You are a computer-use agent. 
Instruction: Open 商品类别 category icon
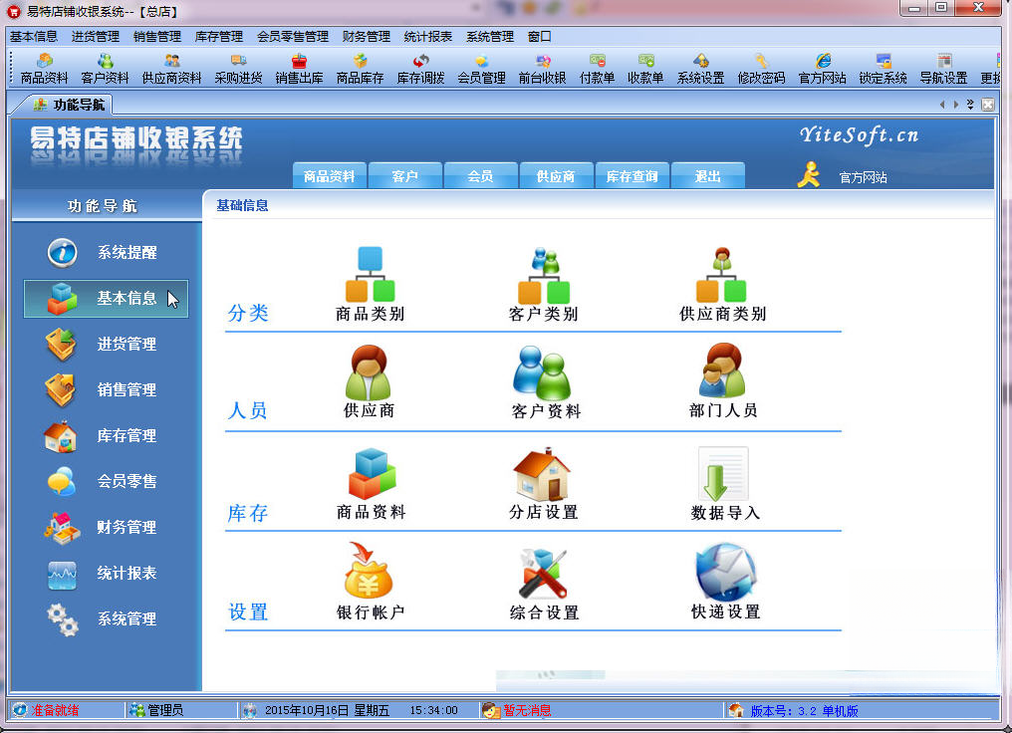point(370,284)
